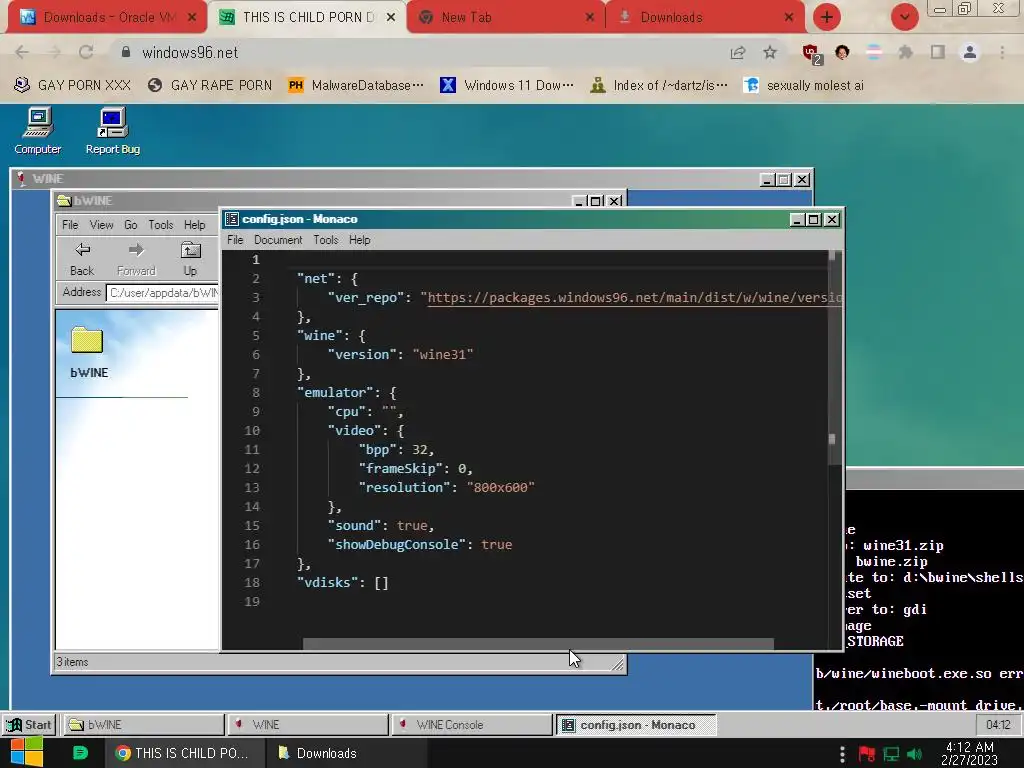Viewport: 1024px width, 768px height.
Task: Switch to the New Tab tab
Action: click(505, 17)
